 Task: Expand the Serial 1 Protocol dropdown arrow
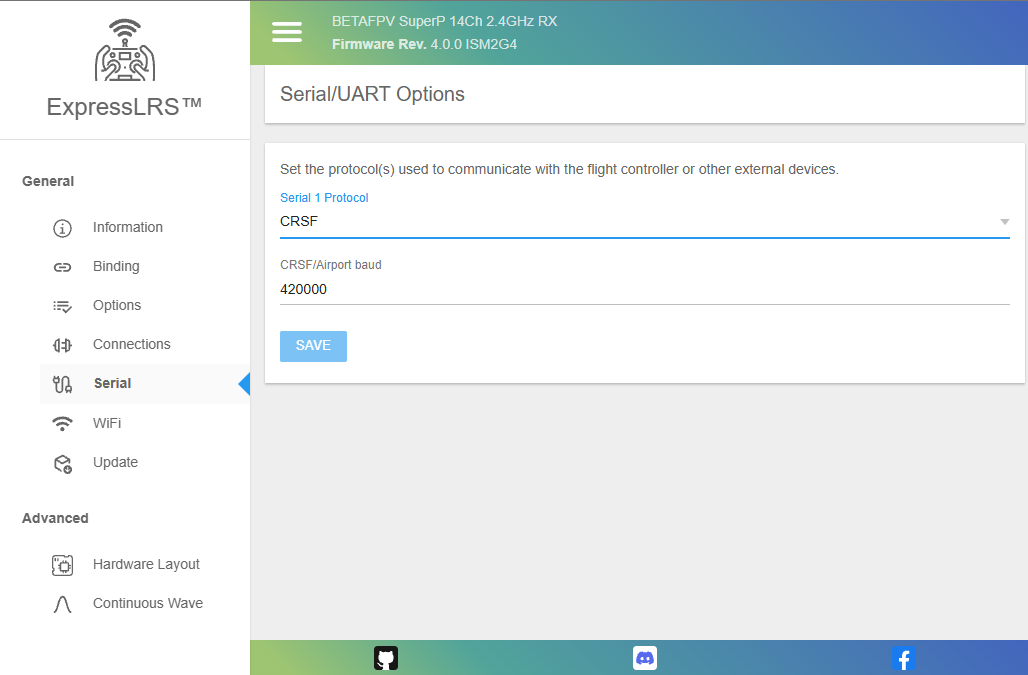point(1004,222)
